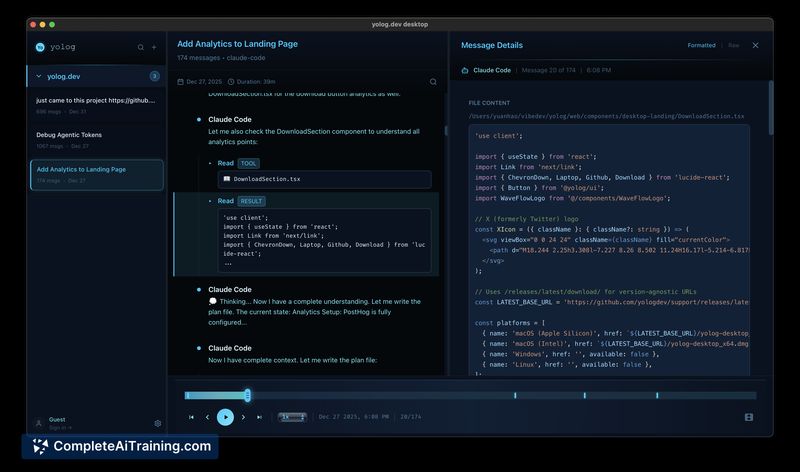Click the panel toggle icon at playback bar end
This screenshot has height=472, width=800.
point(748,417)
